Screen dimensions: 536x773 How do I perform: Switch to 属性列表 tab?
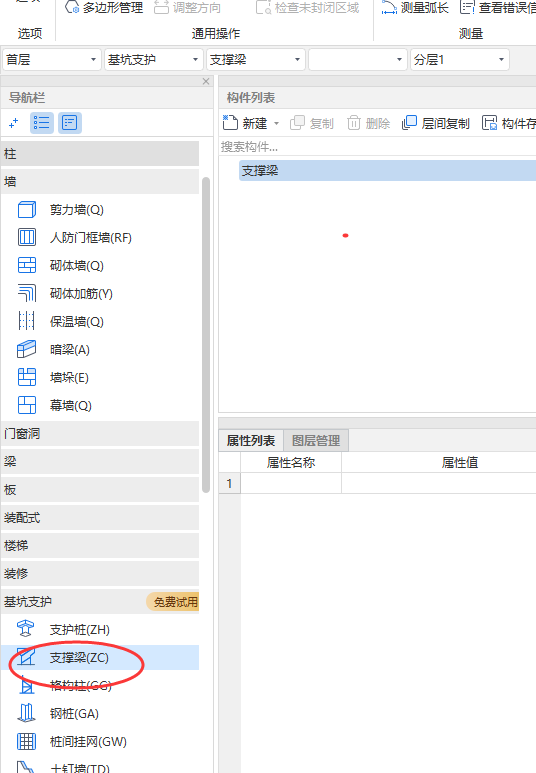pyautogui.click(x=251, y=440)
